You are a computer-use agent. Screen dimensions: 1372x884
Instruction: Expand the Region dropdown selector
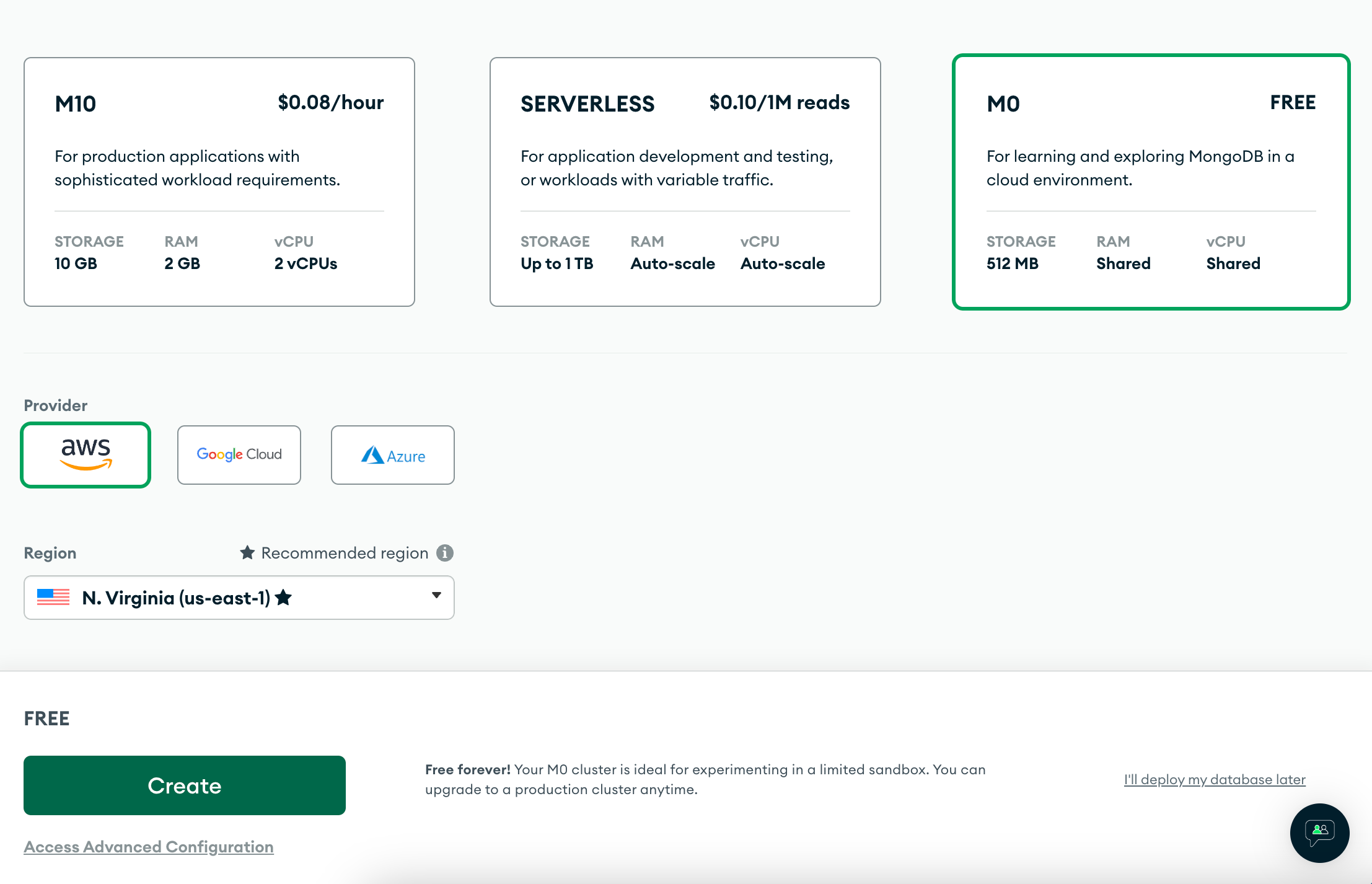pyautogui.click(x=435, y=596)
